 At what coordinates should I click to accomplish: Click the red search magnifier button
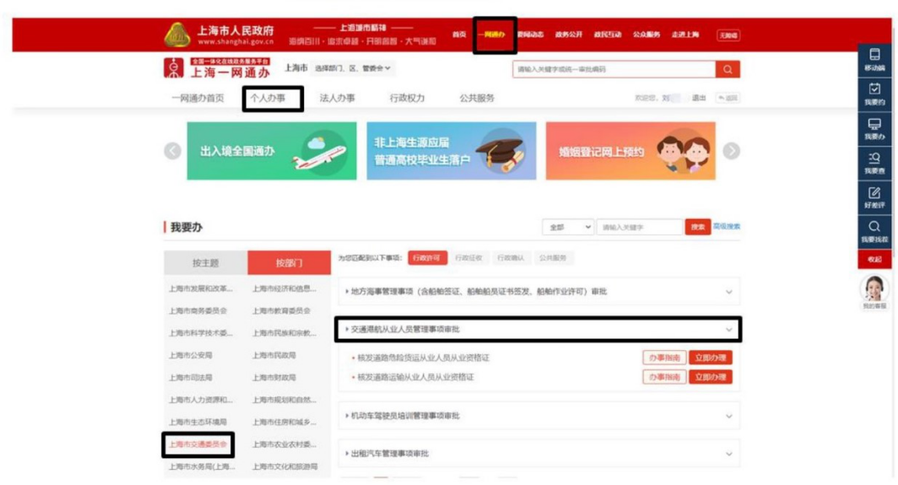727,69
